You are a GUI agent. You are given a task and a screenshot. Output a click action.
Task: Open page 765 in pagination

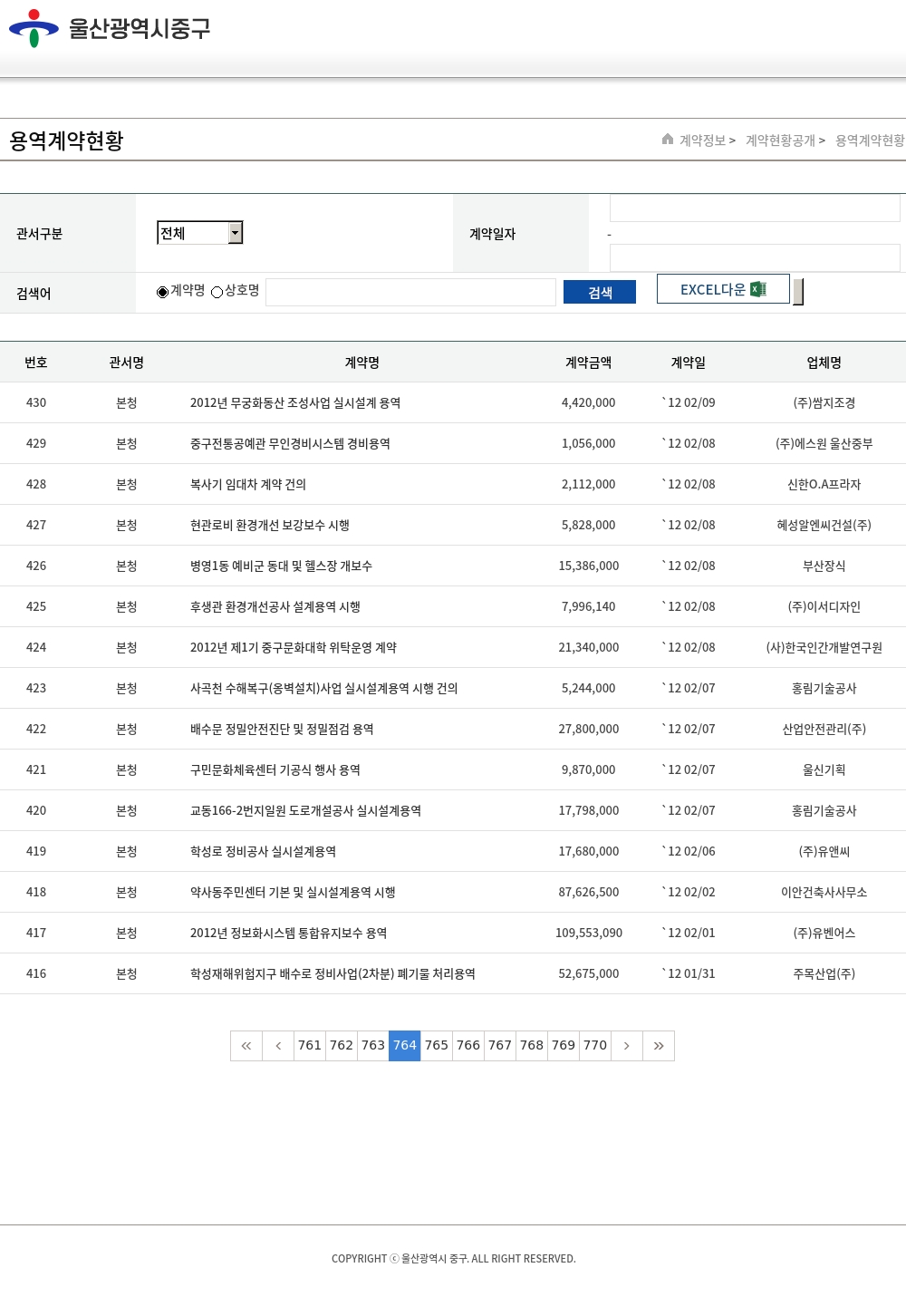point(437,1046)
